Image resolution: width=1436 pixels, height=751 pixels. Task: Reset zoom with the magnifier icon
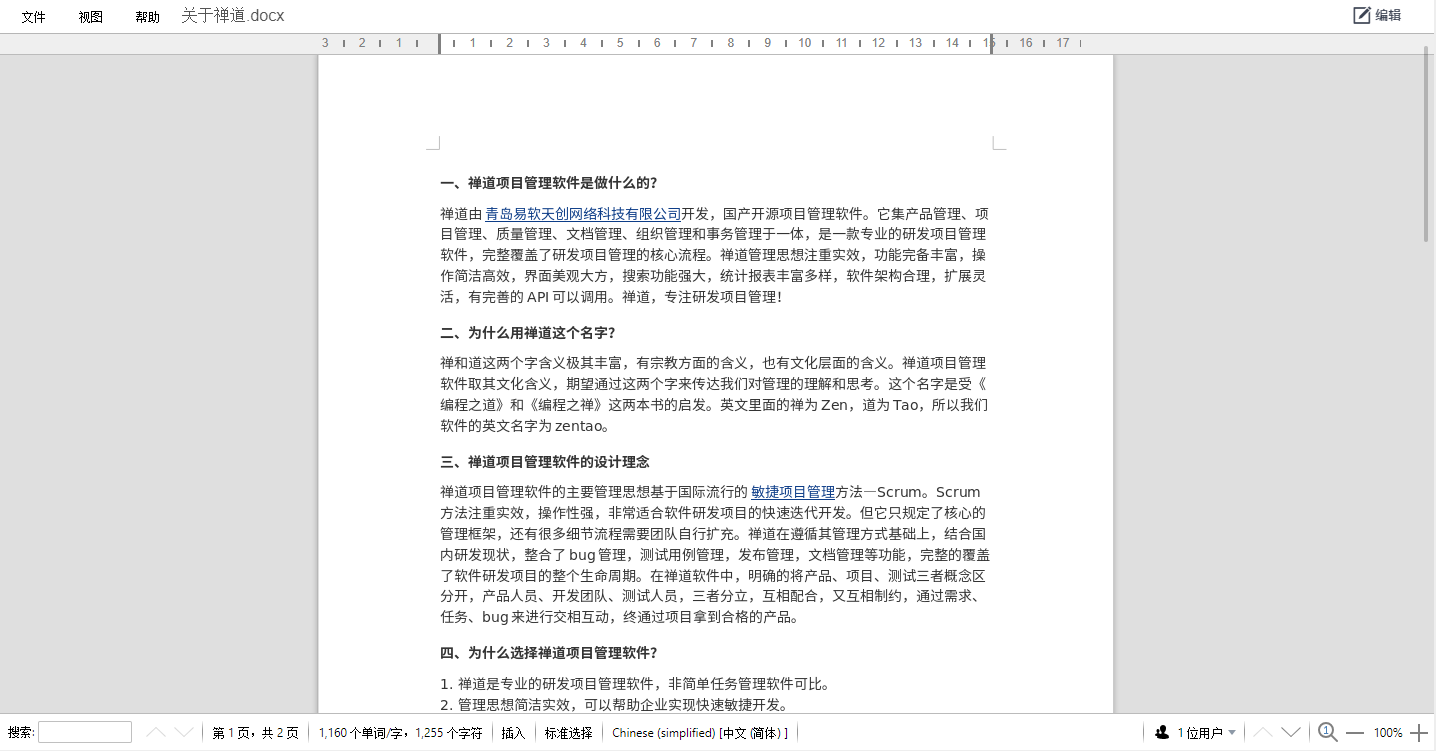pyautogui.click(x=1328, y=733)
